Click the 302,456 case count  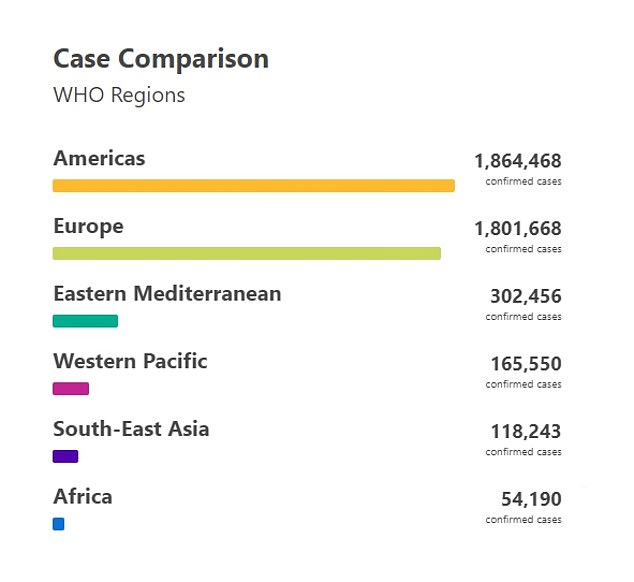[x=525, y=297]
